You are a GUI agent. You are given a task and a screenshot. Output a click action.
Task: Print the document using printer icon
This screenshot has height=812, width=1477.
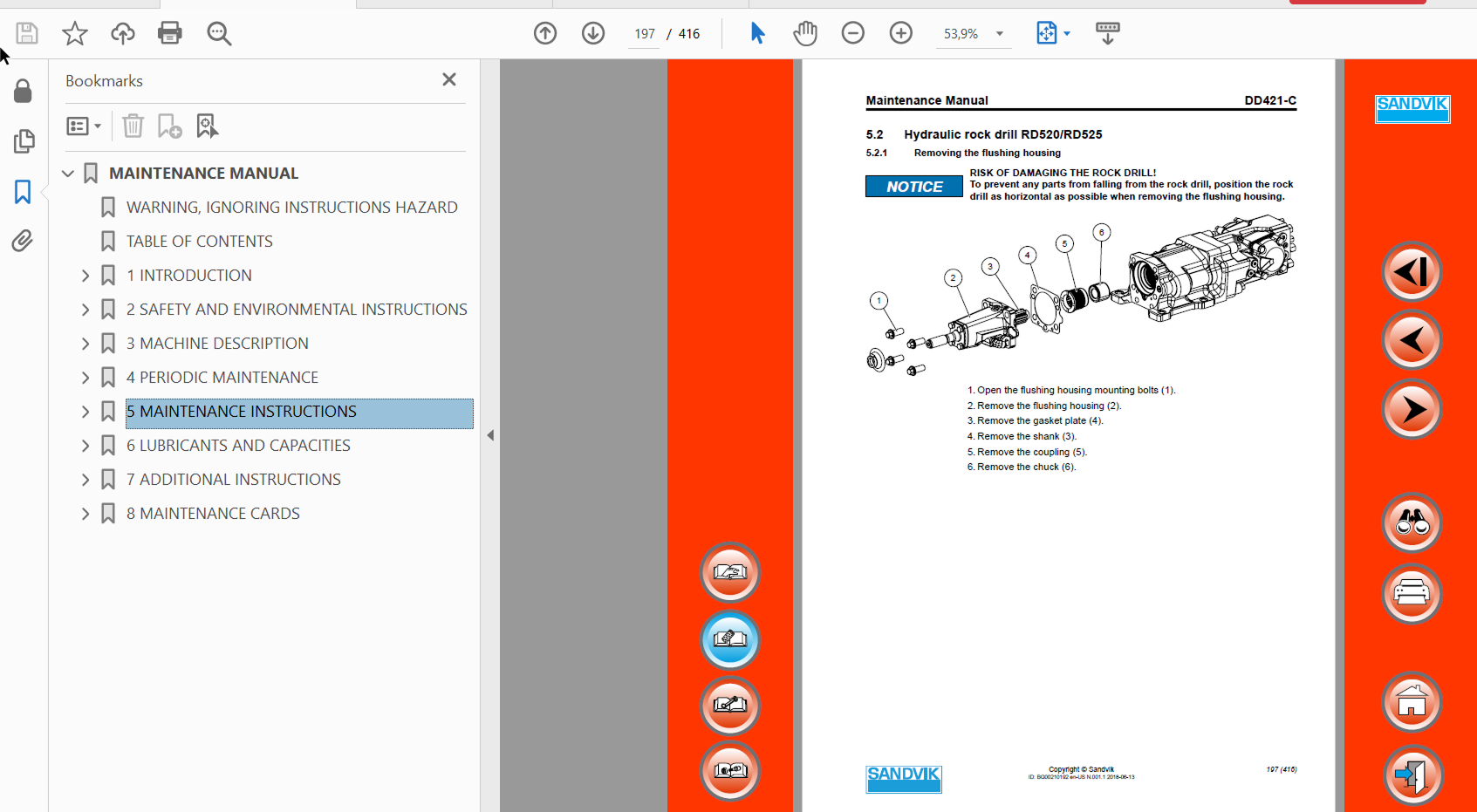coord(170,34)
